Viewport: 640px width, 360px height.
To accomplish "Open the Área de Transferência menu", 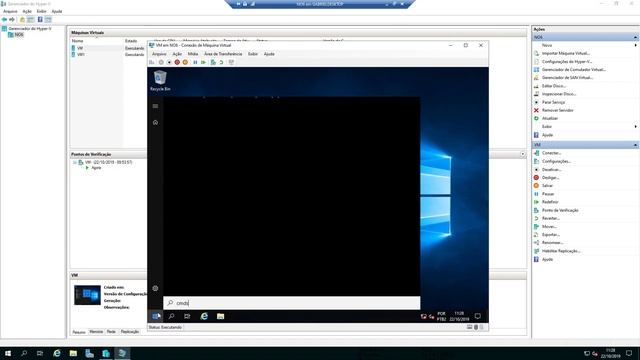I will coord(223,54).
